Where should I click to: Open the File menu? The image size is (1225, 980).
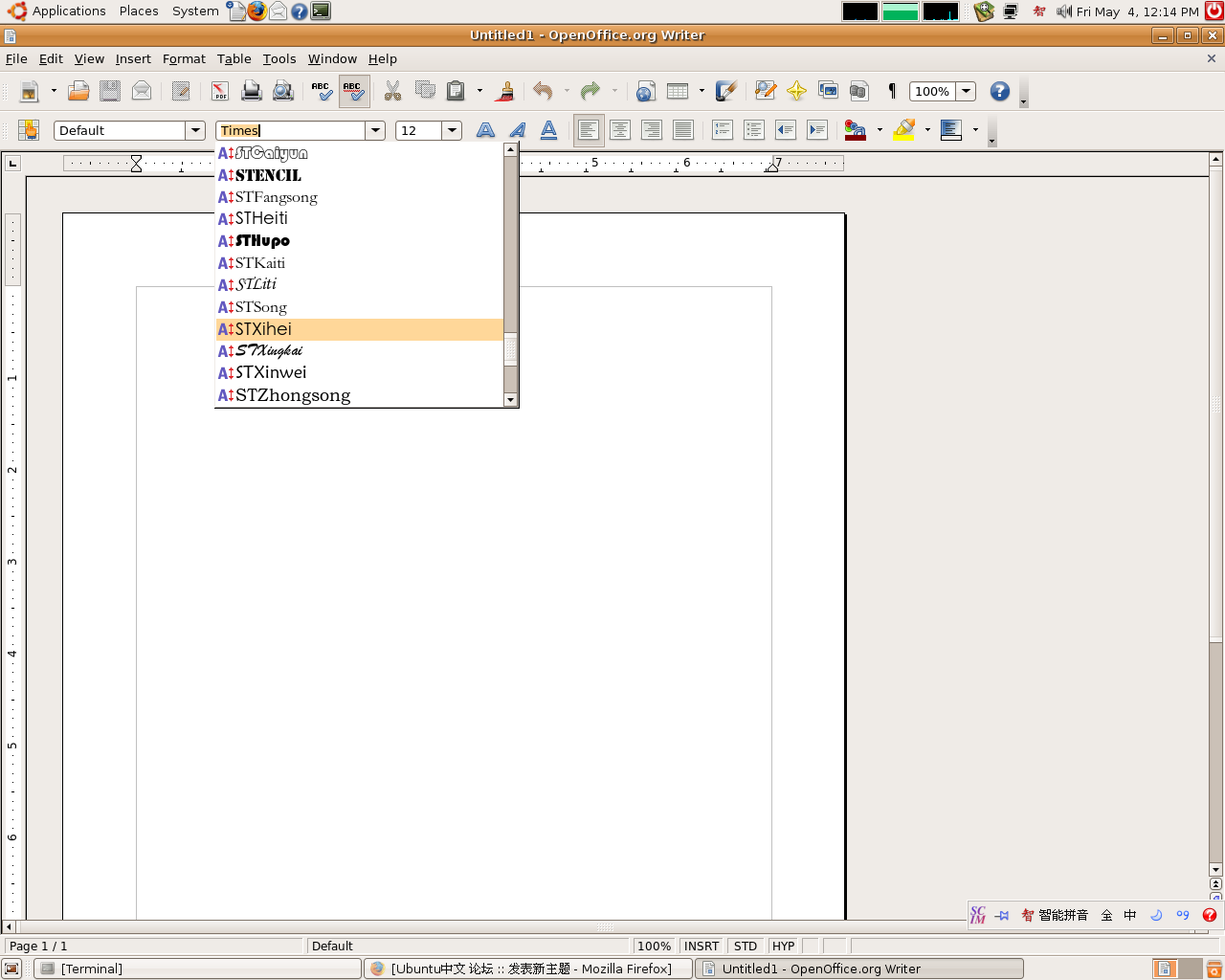[x=16, y=58]
